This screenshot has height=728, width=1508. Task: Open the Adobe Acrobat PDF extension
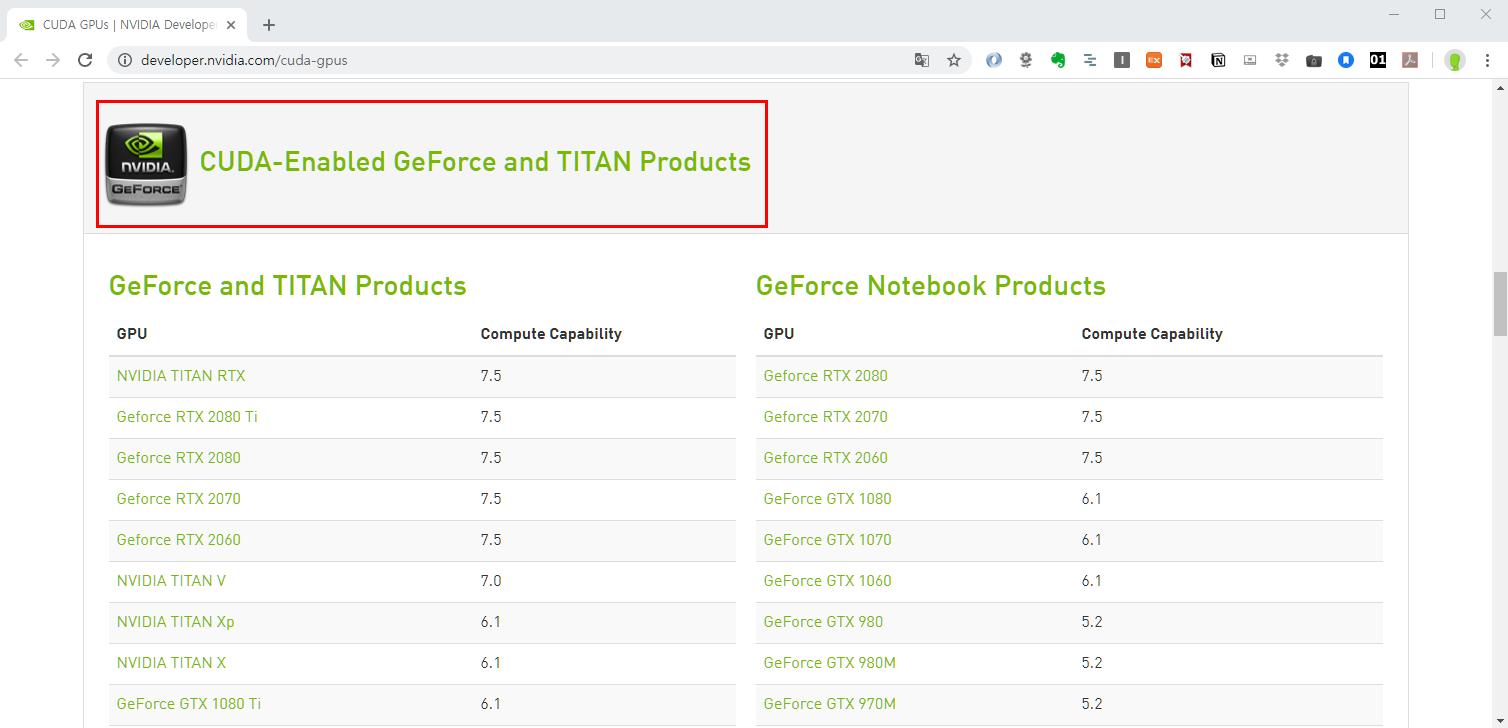click(1410, 60)
